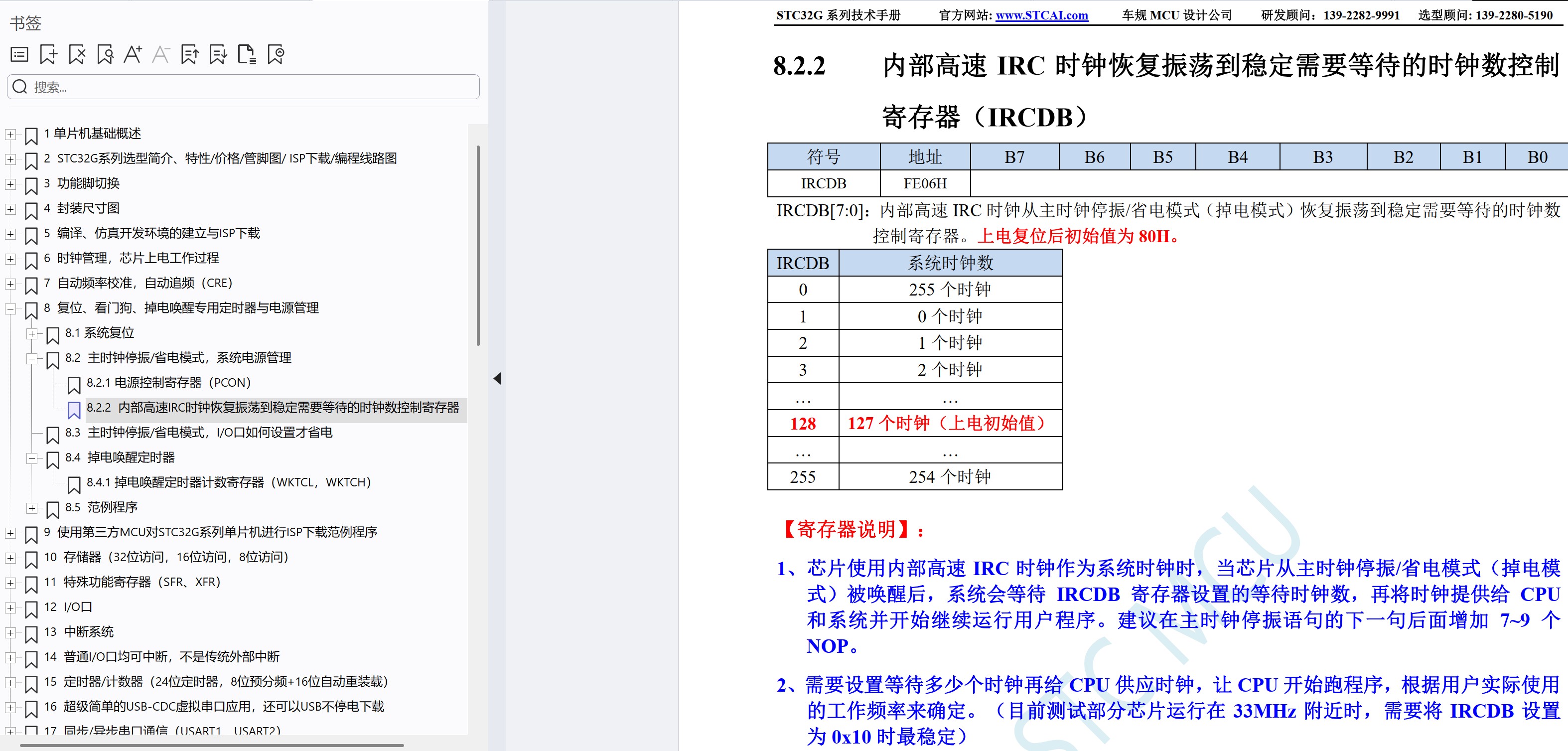Delete the selected bookmark
Image resolution: width=1568 pixels, height=751 pixels.
(77, 55)
